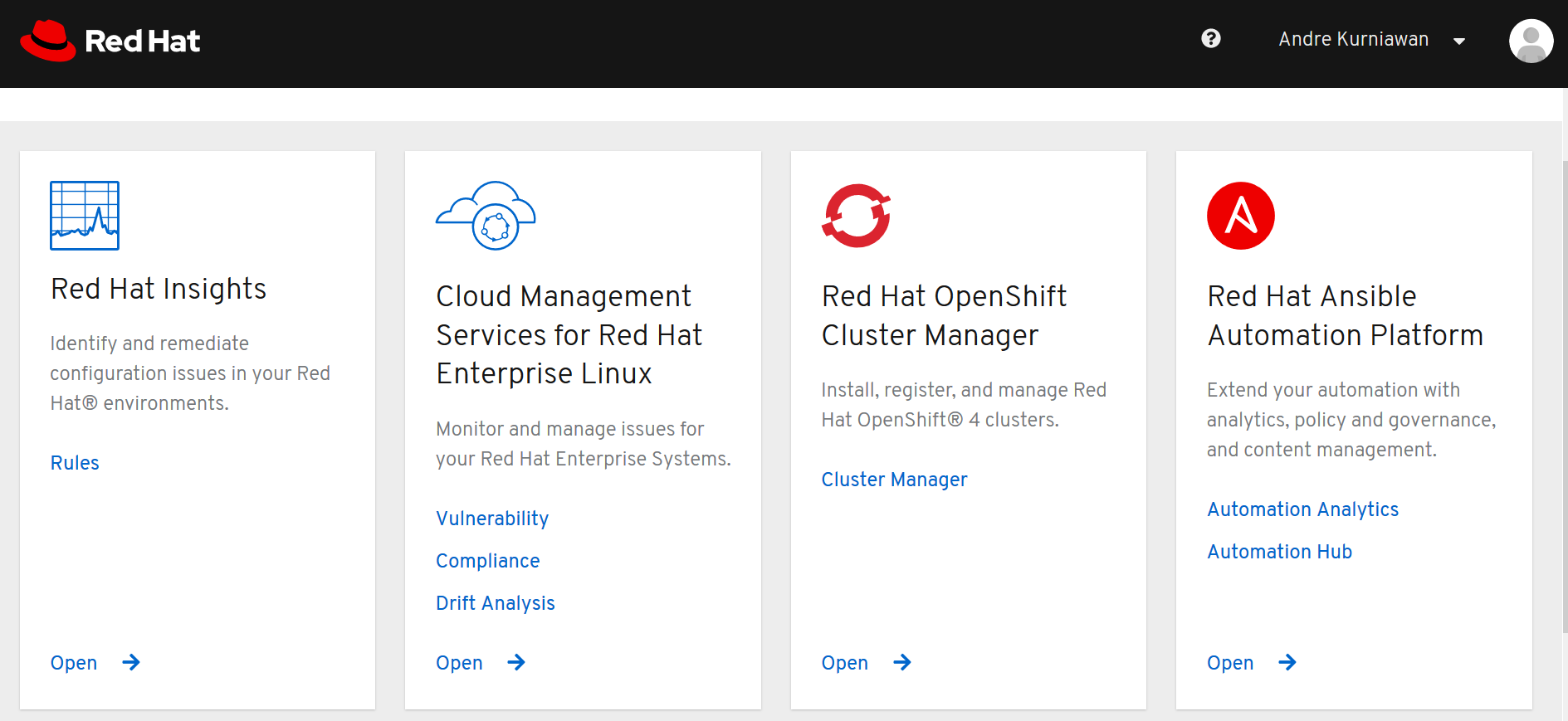Image resolution: width=1568 pixels, height=721 pixels.
Task: Open the Rules link
Action: (x=75, y=463)
